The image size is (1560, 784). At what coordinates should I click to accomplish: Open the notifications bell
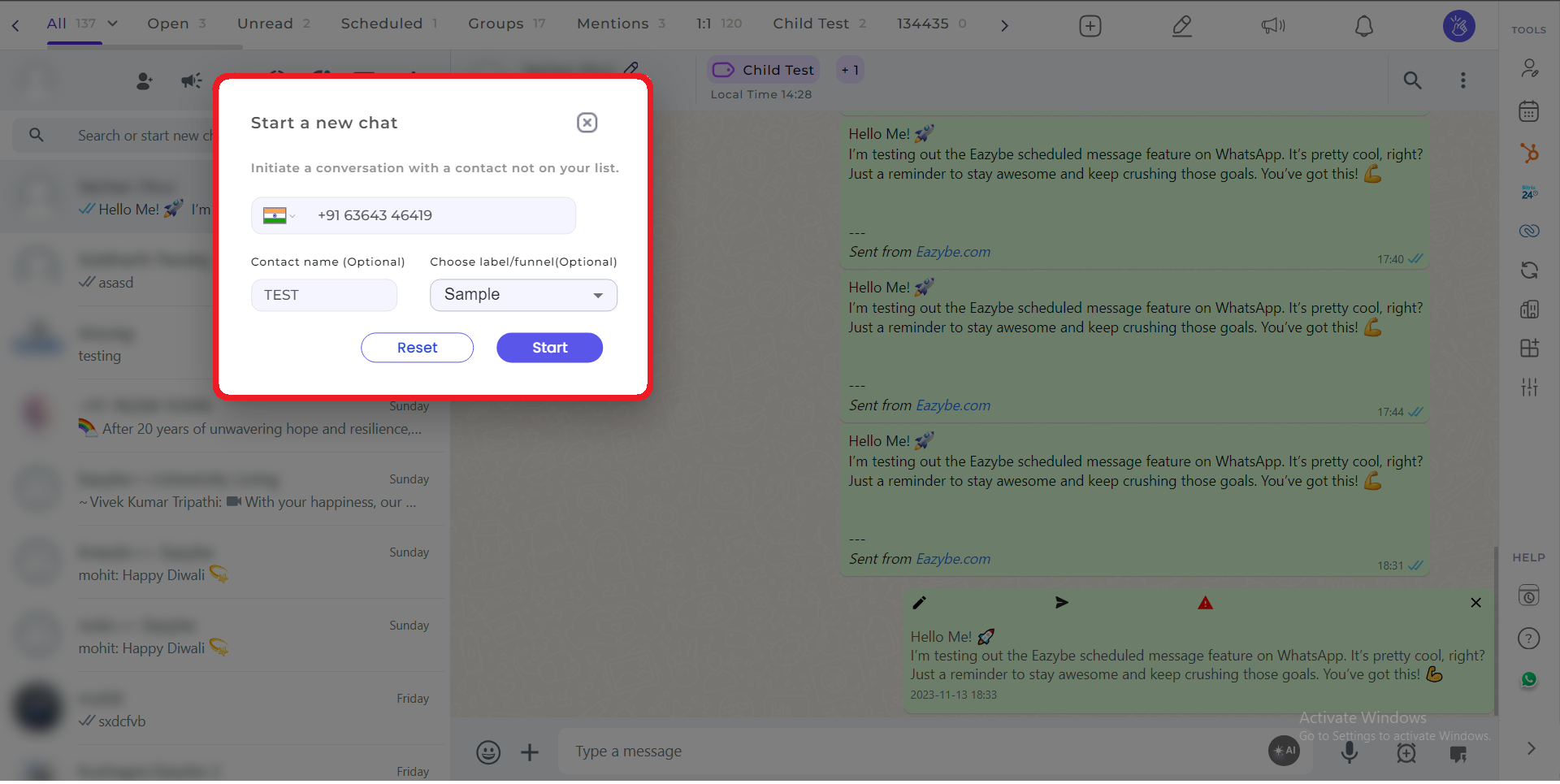pos(1364,26)
